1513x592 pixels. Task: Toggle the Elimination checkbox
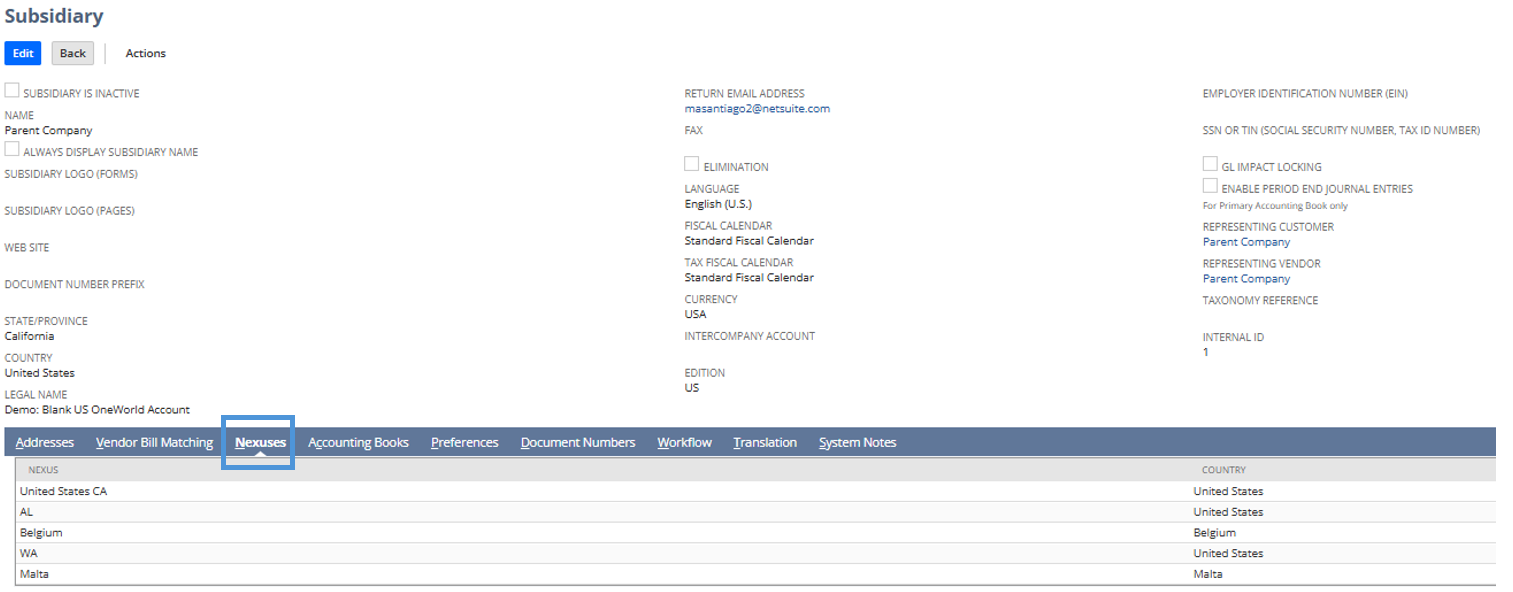point(692,165)
